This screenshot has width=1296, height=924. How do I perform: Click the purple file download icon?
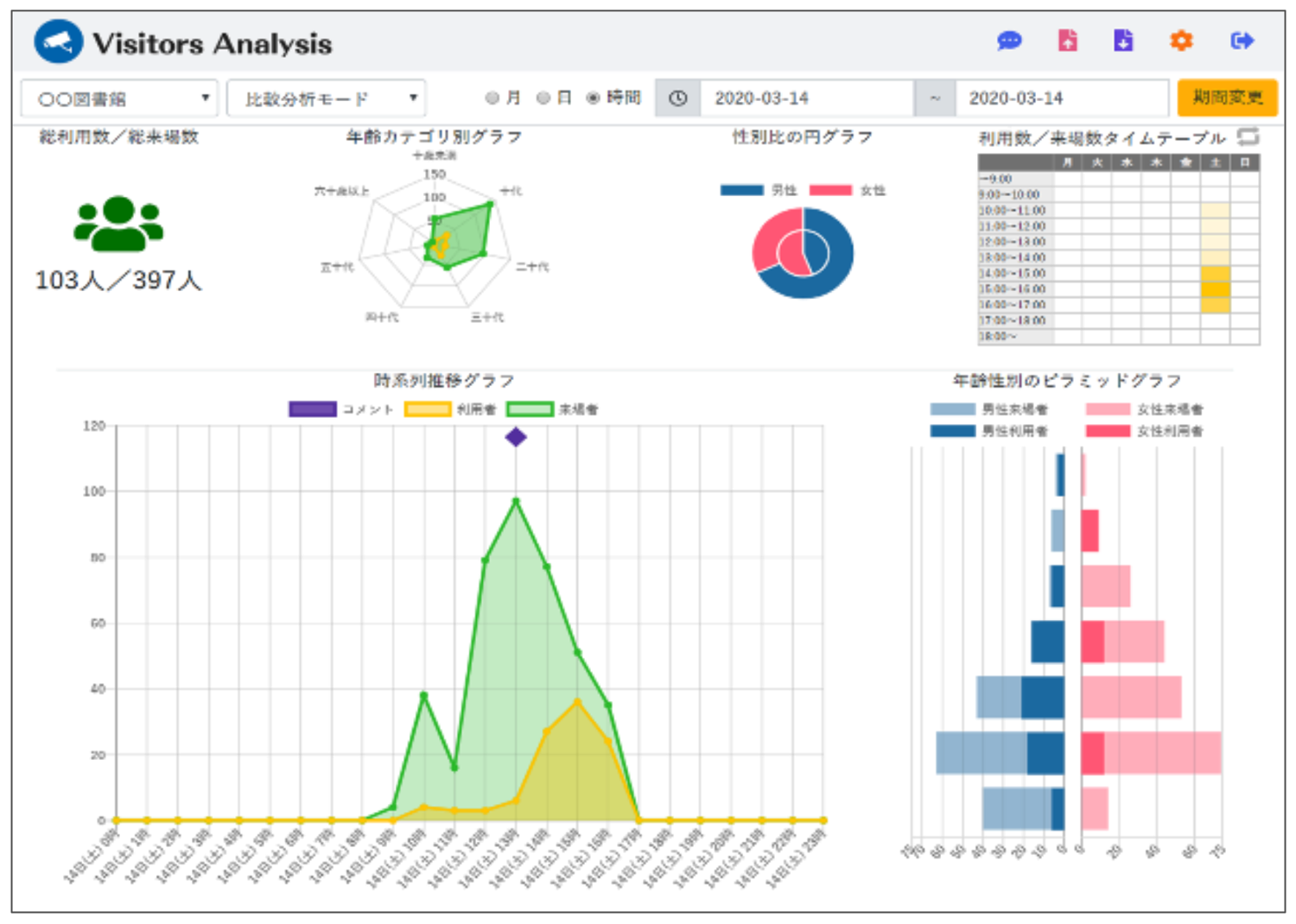1123,40
